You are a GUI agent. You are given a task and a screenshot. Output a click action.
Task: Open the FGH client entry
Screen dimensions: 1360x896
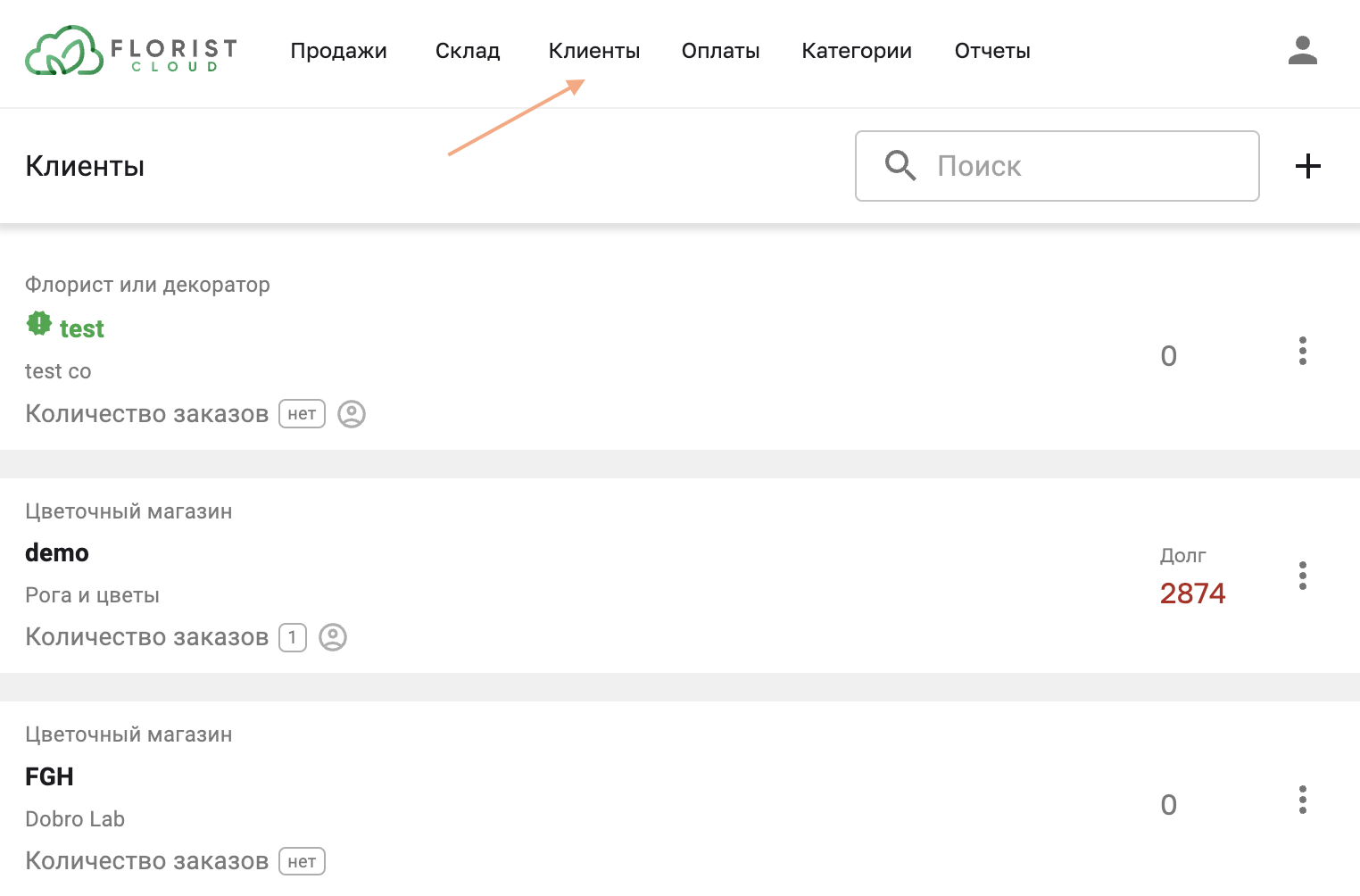tap(49, 777)
